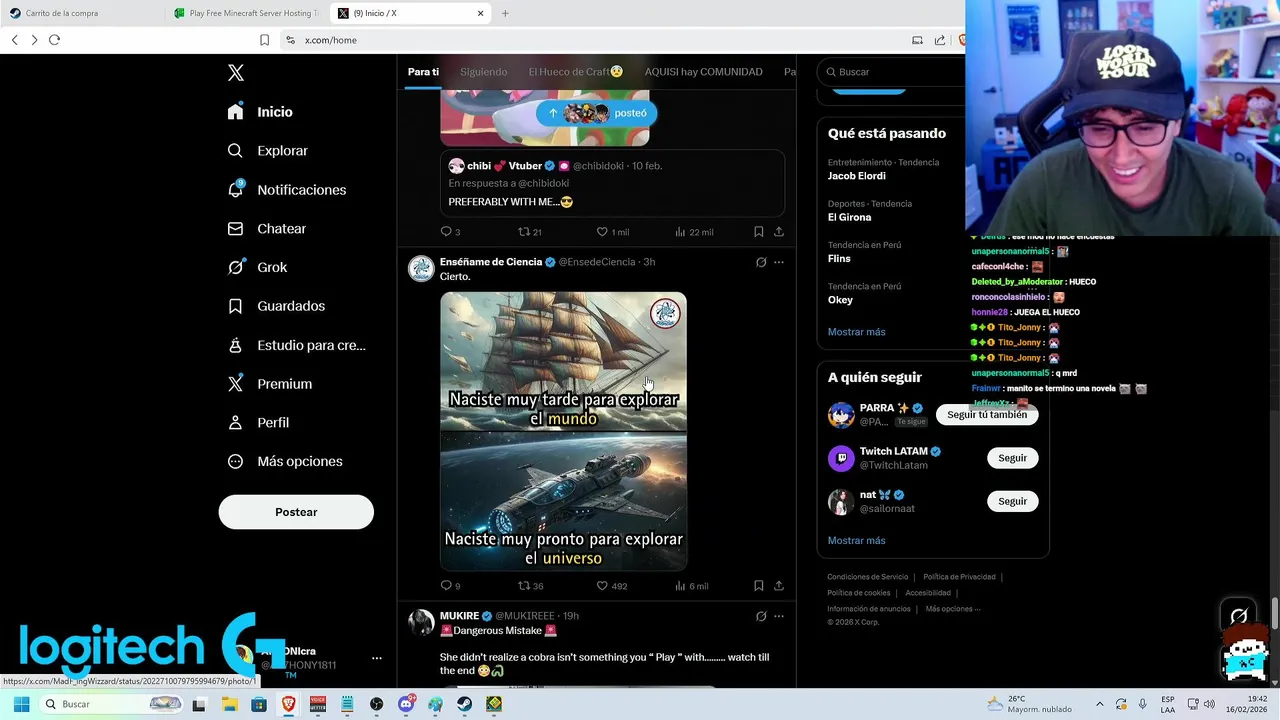Click Seguir tú también for PARRA

(987, 414)
